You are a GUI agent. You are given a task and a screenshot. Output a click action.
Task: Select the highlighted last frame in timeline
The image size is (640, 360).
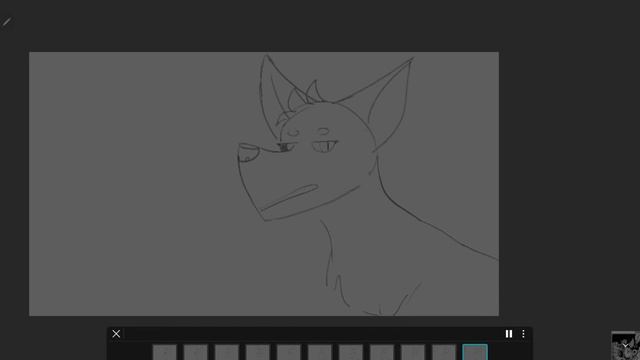475,352
